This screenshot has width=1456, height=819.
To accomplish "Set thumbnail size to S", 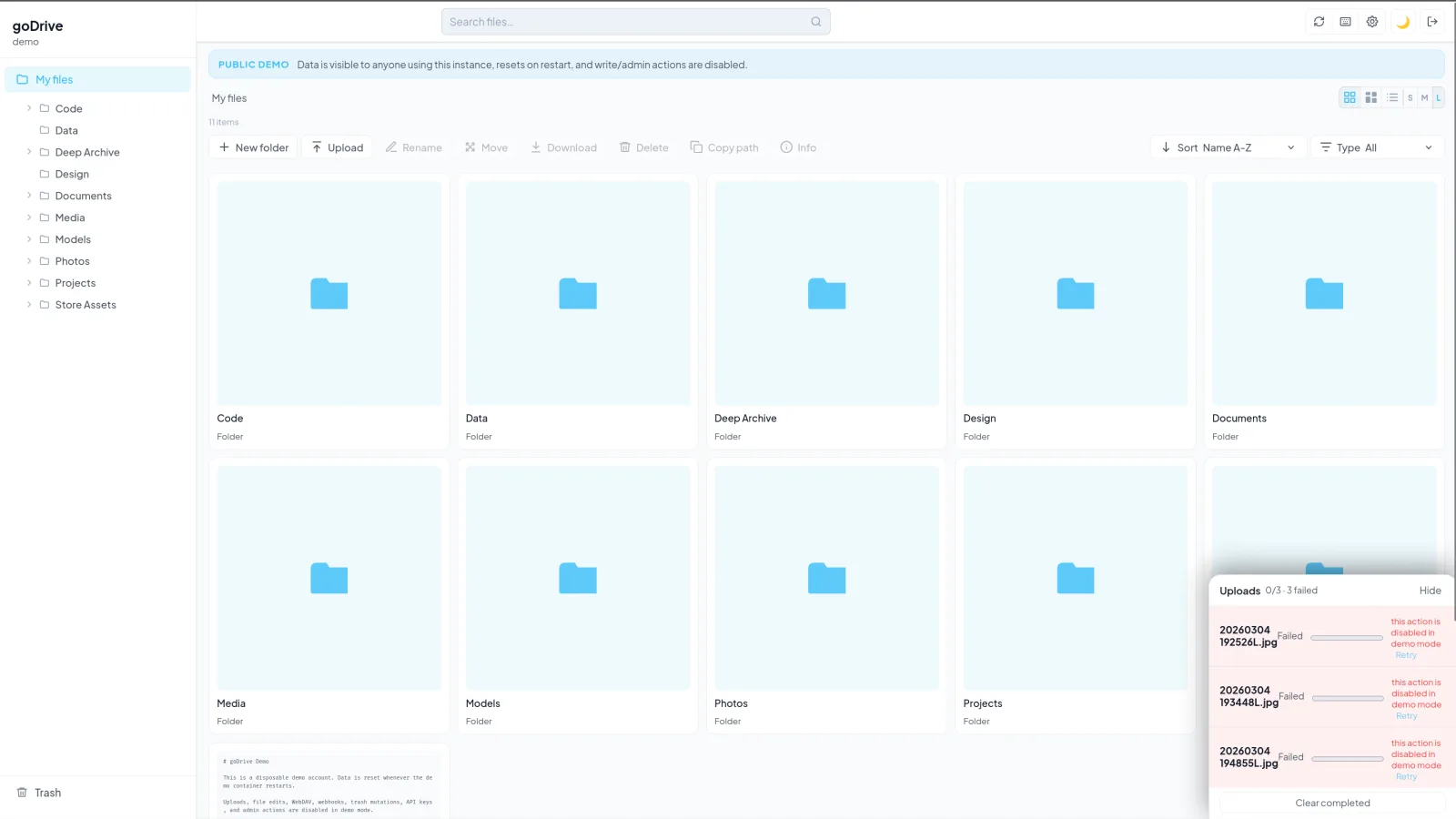I will click(x=1410, y=97).
